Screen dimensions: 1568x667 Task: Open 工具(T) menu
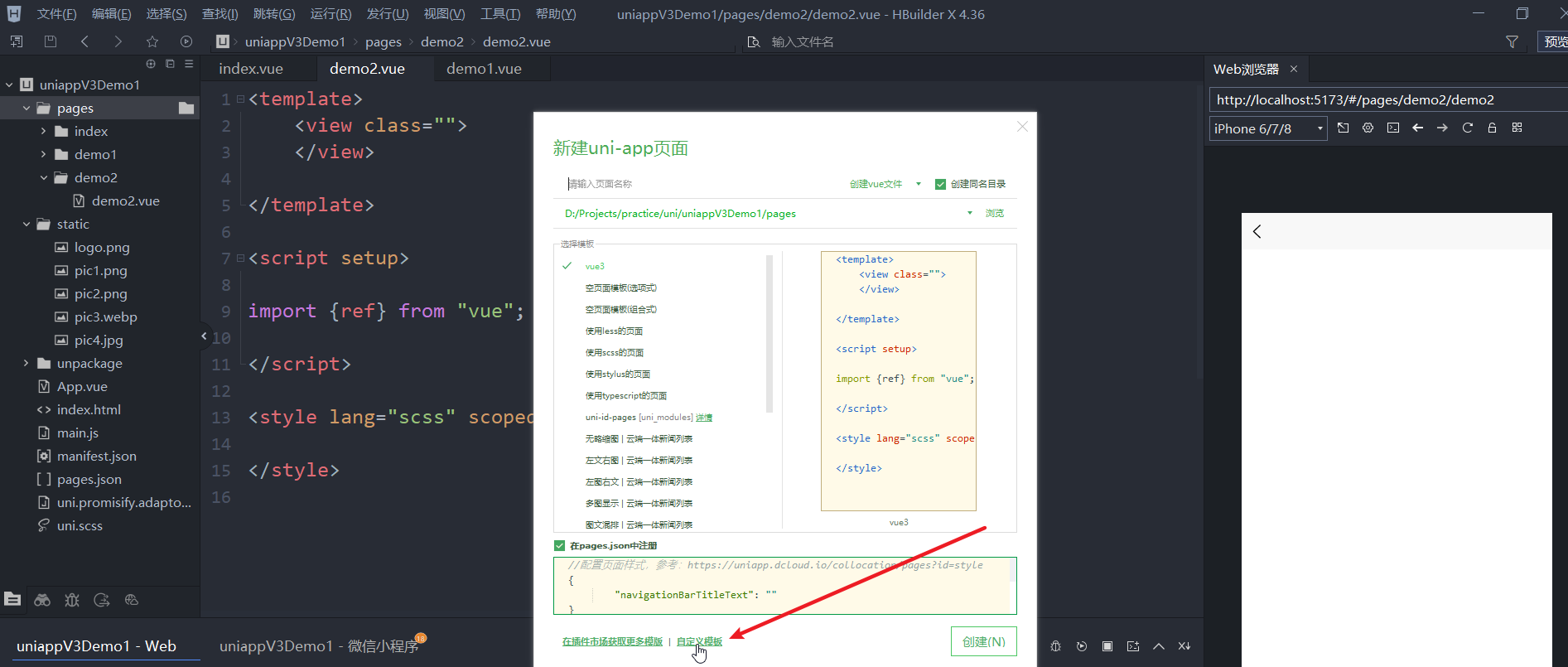(500, 14)
